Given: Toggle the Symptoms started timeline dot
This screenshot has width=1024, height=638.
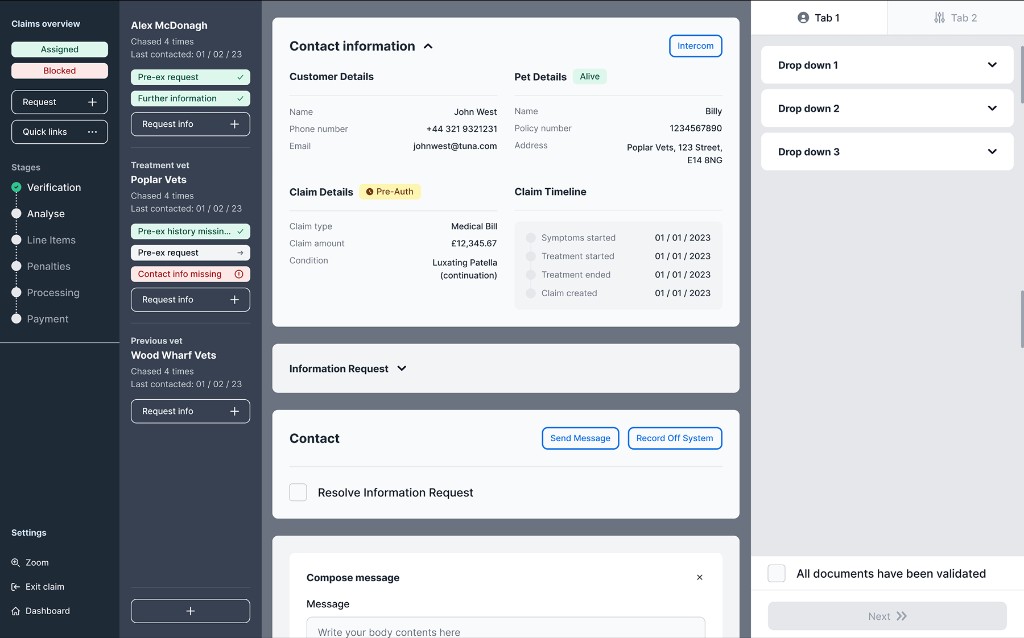Looking at the screenshot, I should pyautogui.click(x=531, y=238).
